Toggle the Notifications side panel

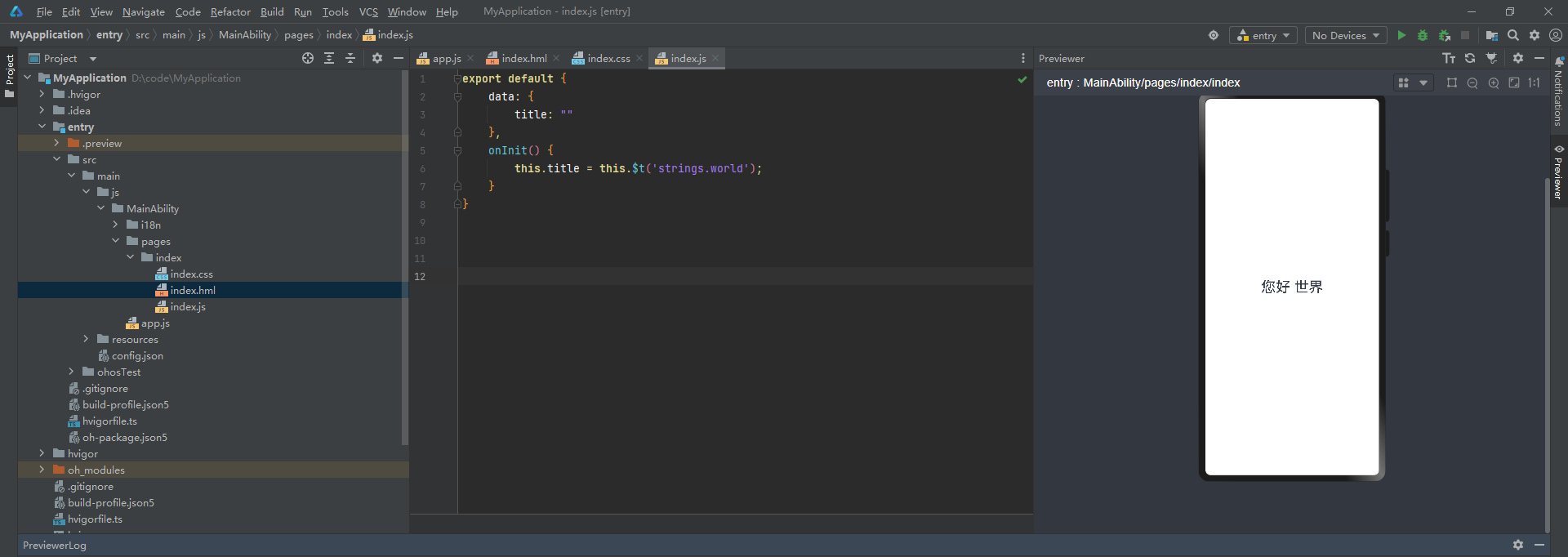tap(1559, 91)
